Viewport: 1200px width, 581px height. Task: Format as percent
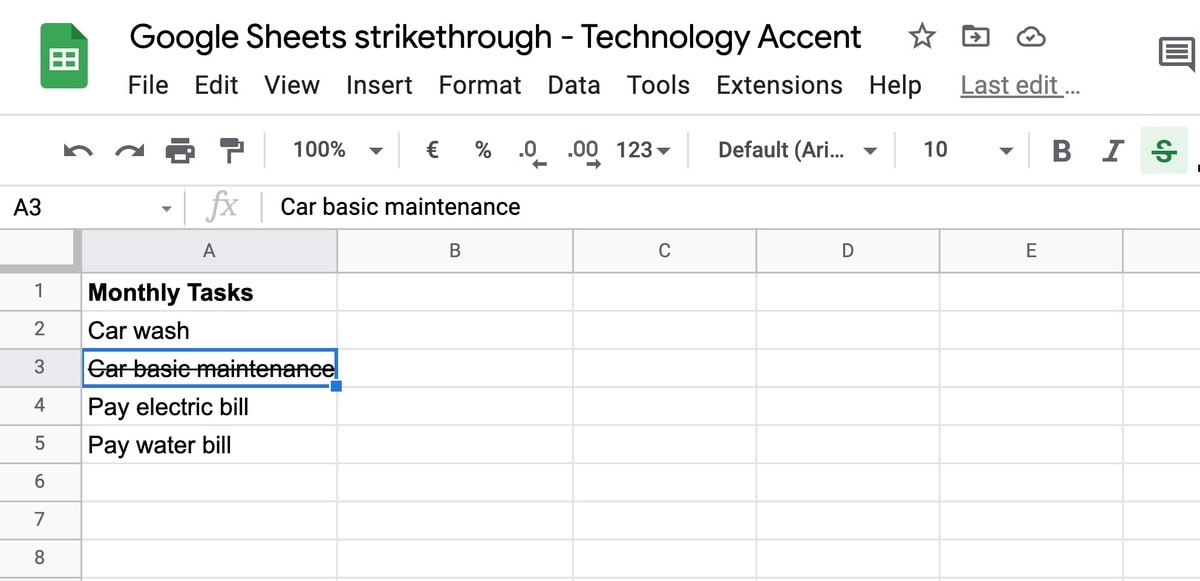pos(483,150)
